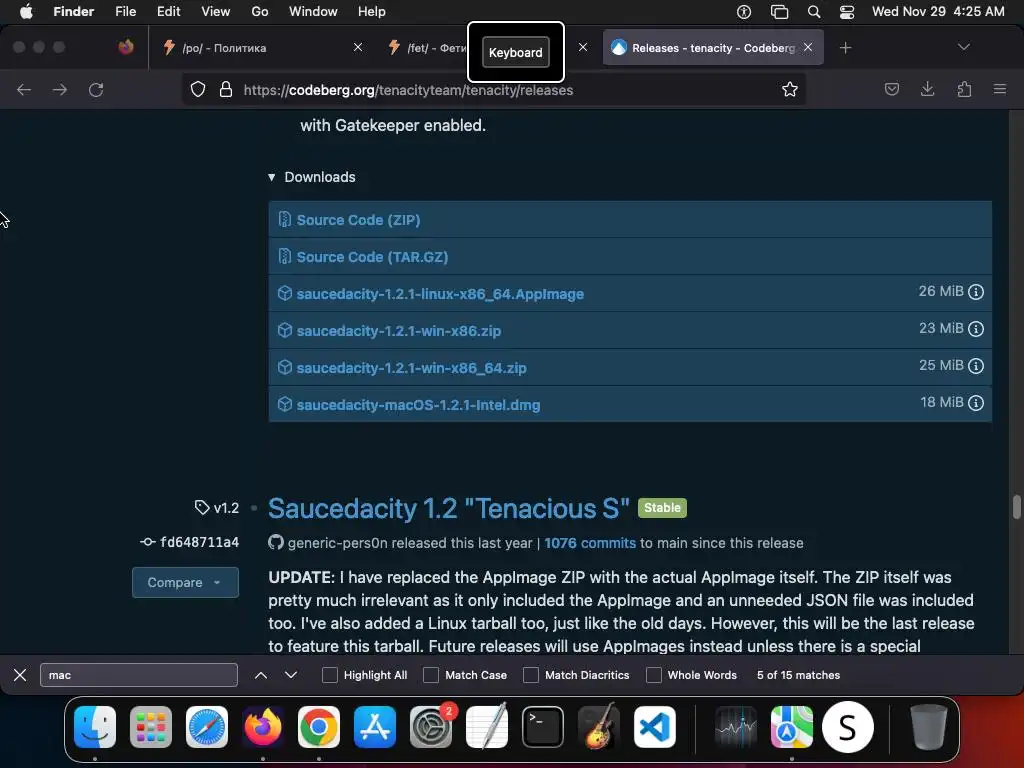
Task: Download saucedacity-1.2.1-linux-x86_64.AppImage
Action: tap(440, 294)
